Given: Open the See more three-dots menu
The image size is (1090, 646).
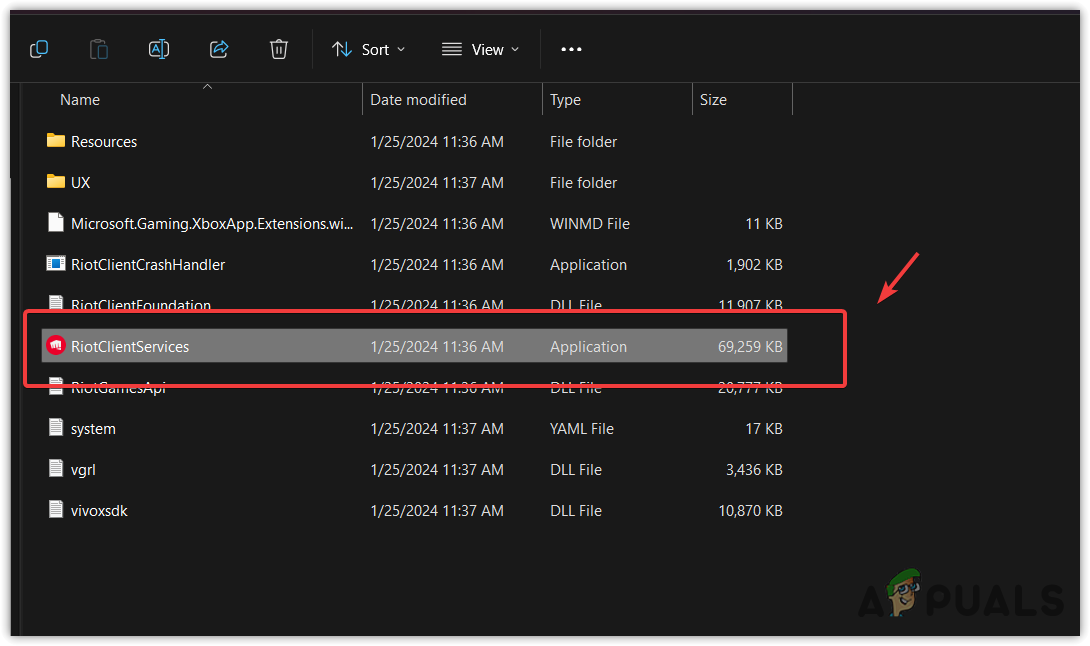Looking at the screenshot, I should [x=571, y=49].
